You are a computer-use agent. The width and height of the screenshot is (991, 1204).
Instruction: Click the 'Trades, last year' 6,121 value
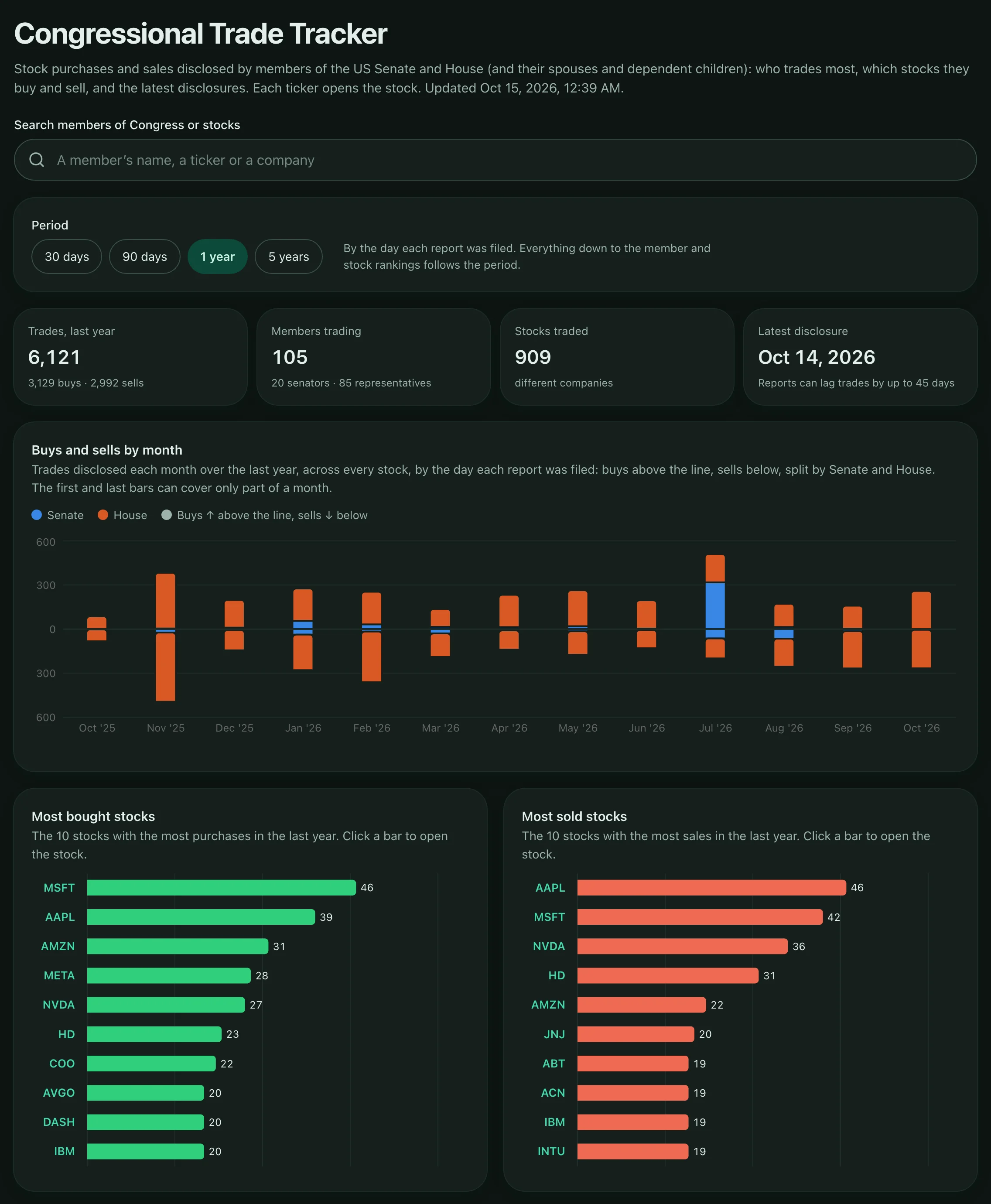pyautogui.click(x=54, y=357)
